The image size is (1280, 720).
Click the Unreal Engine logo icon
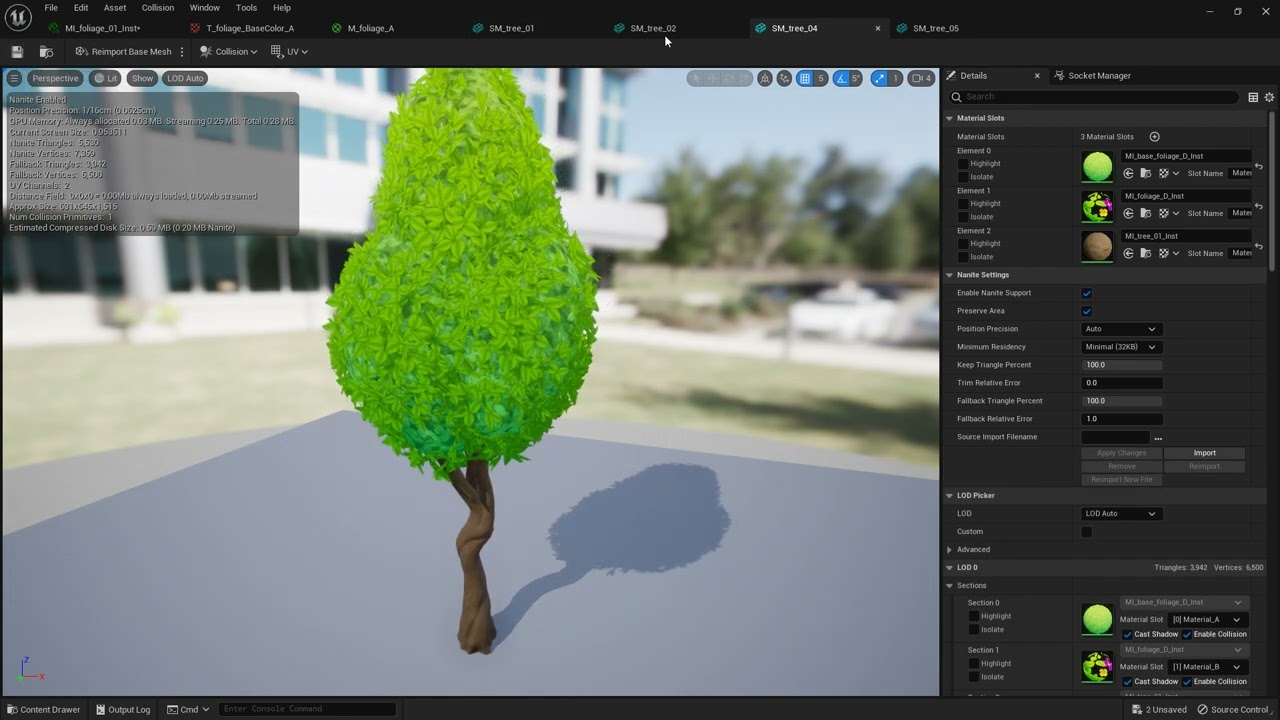19,18
